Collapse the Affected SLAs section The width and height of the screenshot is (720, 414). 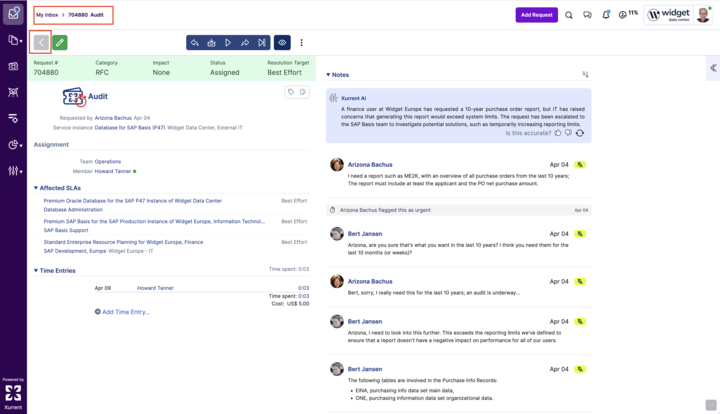57,188
